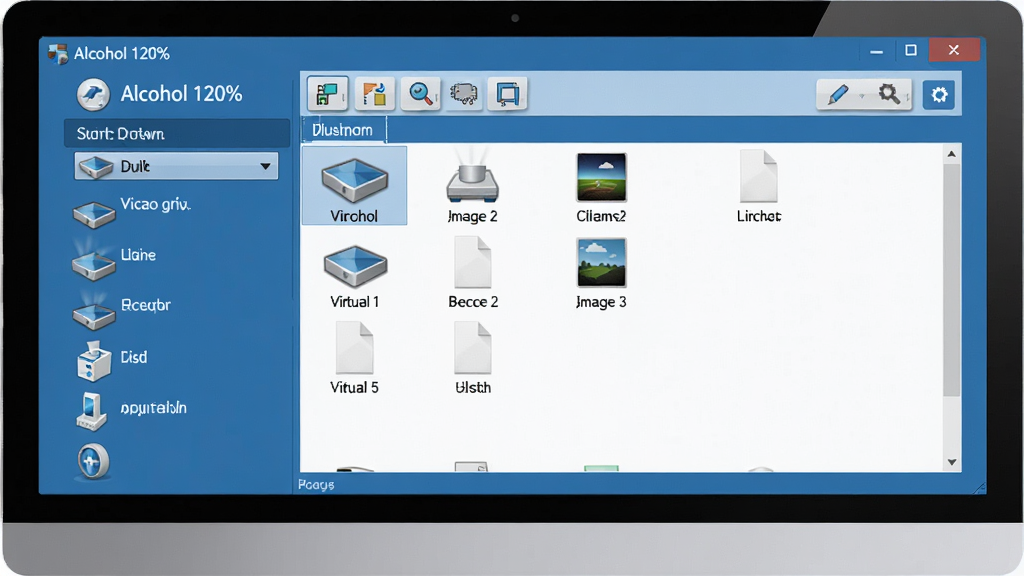Click the gray chip toolbar icon
The image size is (1024, 576).
tap(464, 94)
